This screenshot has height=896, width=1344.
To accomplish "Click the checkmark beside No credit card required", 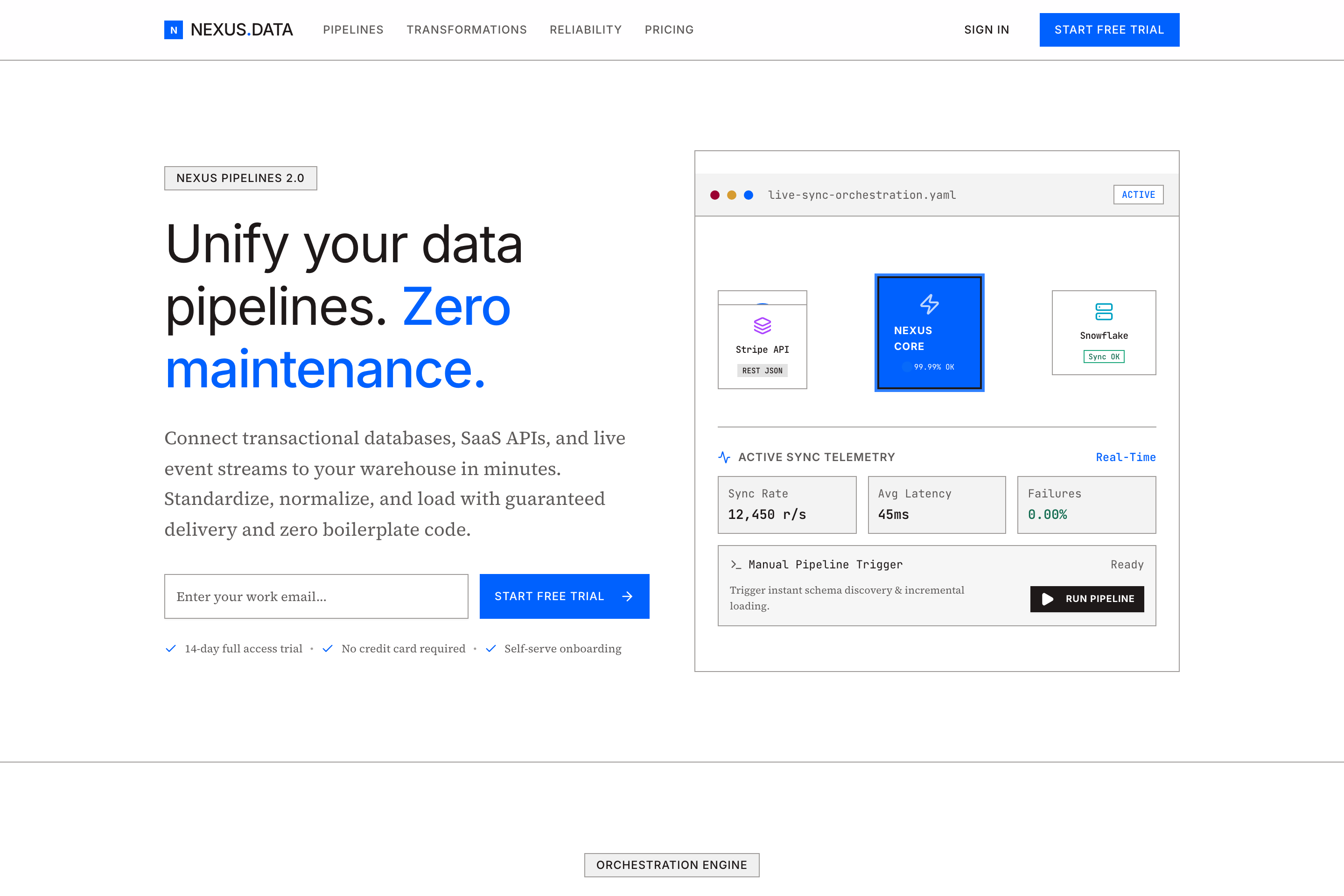I will coord(328,649).
